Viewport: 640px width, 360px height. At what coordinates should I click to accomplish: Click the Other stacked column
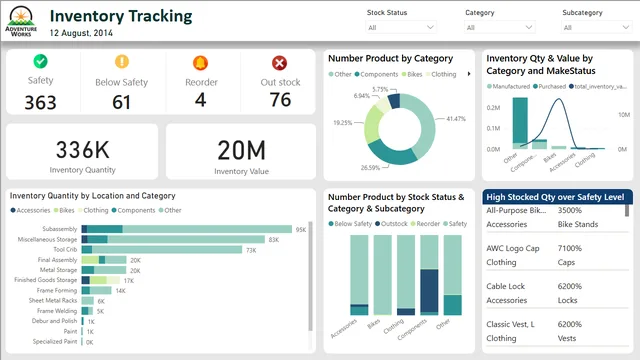click(453, 275)
